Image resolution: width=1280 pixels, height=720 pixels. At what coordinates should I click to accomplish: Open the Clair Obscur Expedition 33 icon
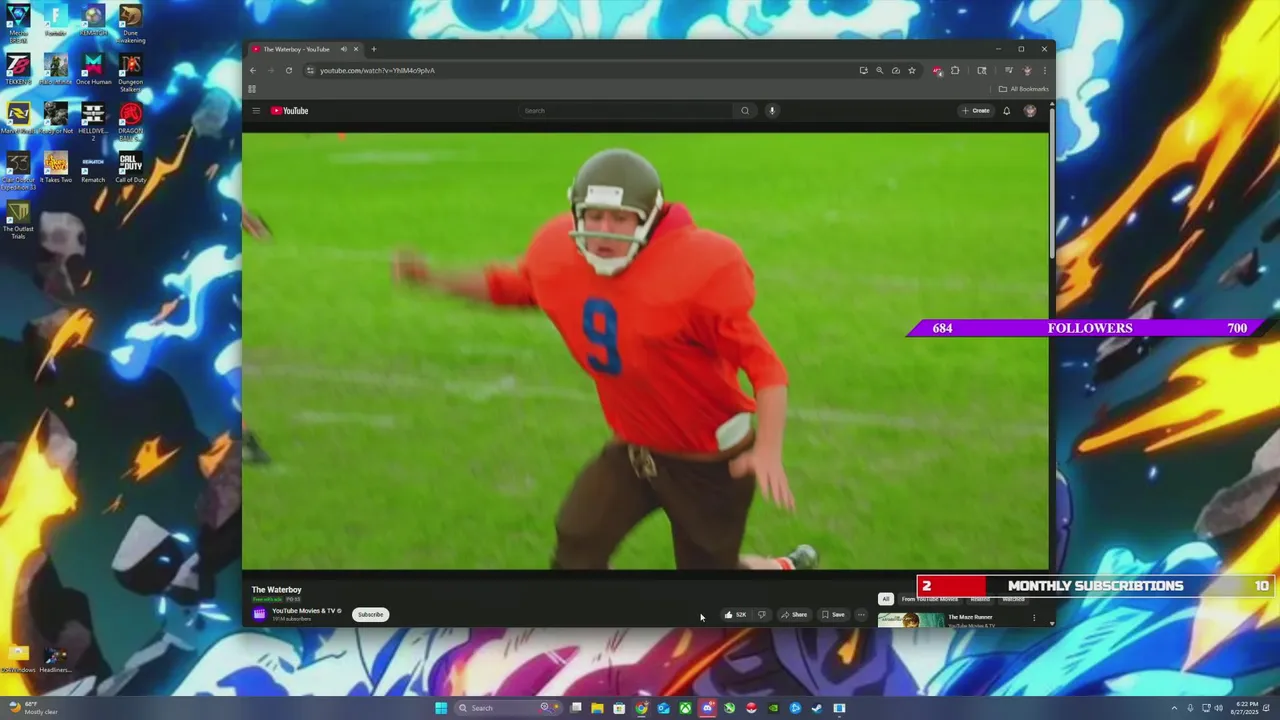tap(18, 170)
